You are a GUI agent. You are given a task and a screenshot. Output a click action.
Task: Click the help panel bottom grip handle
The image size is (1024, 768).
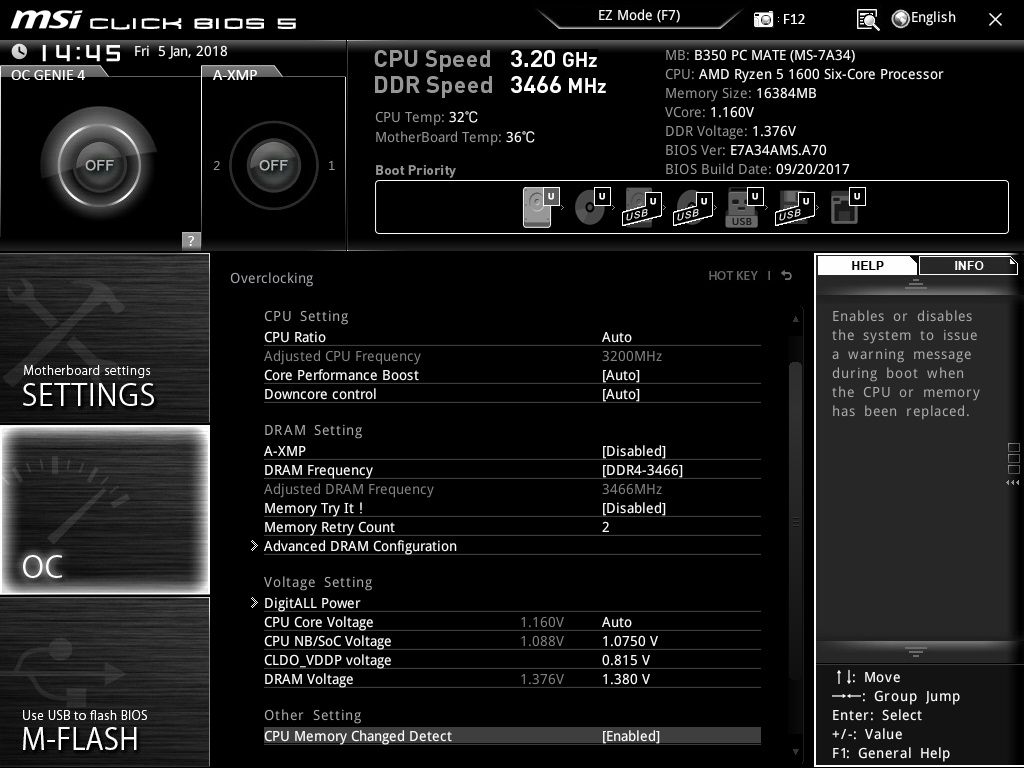(x=916, y=652)
